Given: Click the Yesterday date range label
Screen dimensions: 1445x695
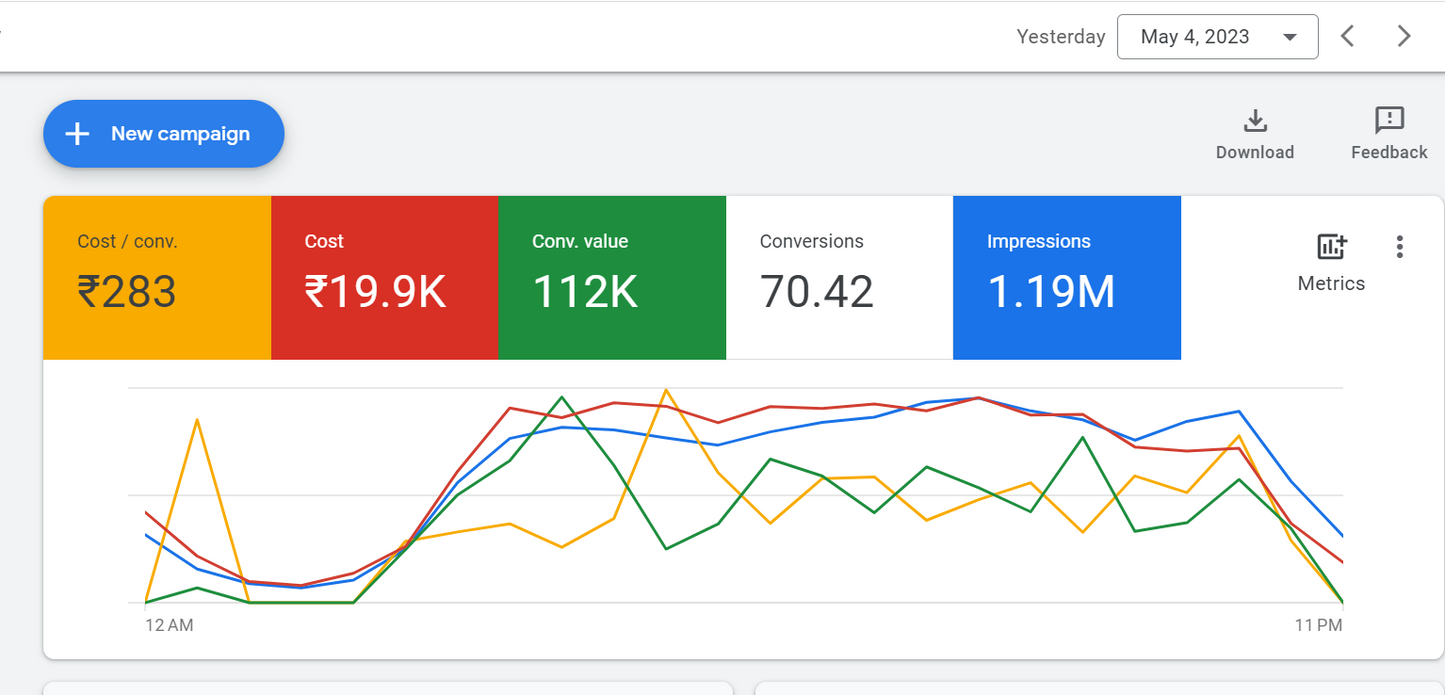Looking at the screenshot, I should click(1060, 37).
